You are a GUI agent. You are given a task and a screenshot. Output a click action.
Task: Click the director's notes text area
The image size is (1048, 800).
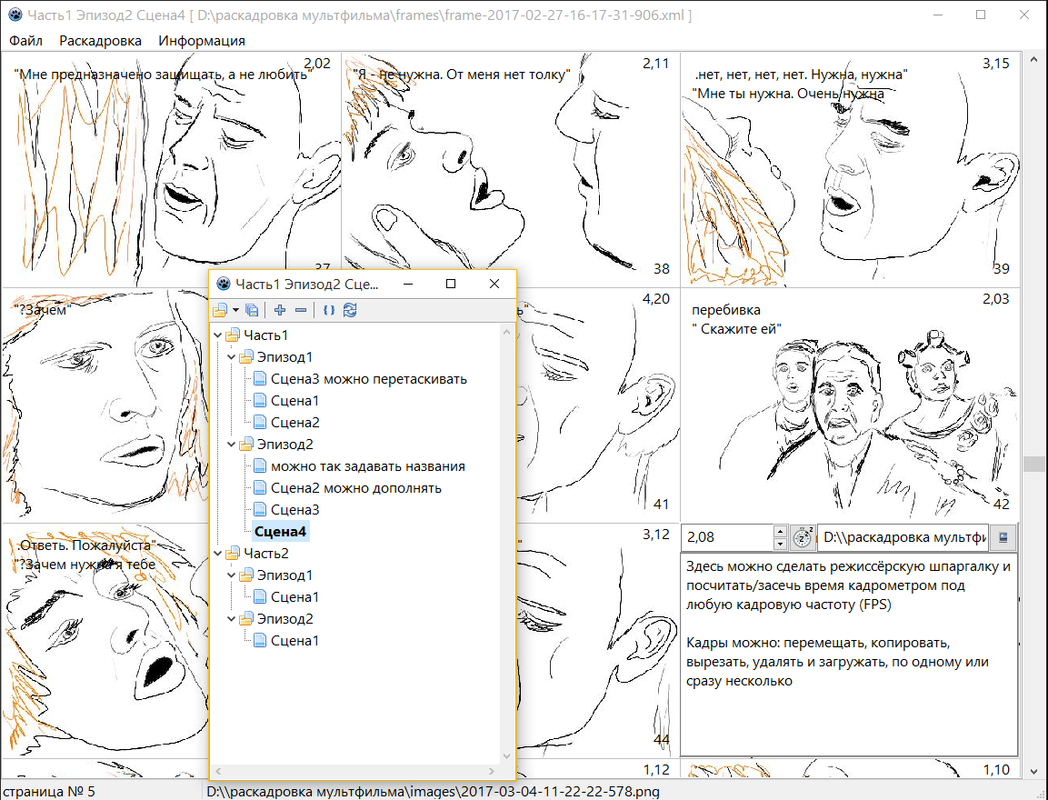coord(848,650)
